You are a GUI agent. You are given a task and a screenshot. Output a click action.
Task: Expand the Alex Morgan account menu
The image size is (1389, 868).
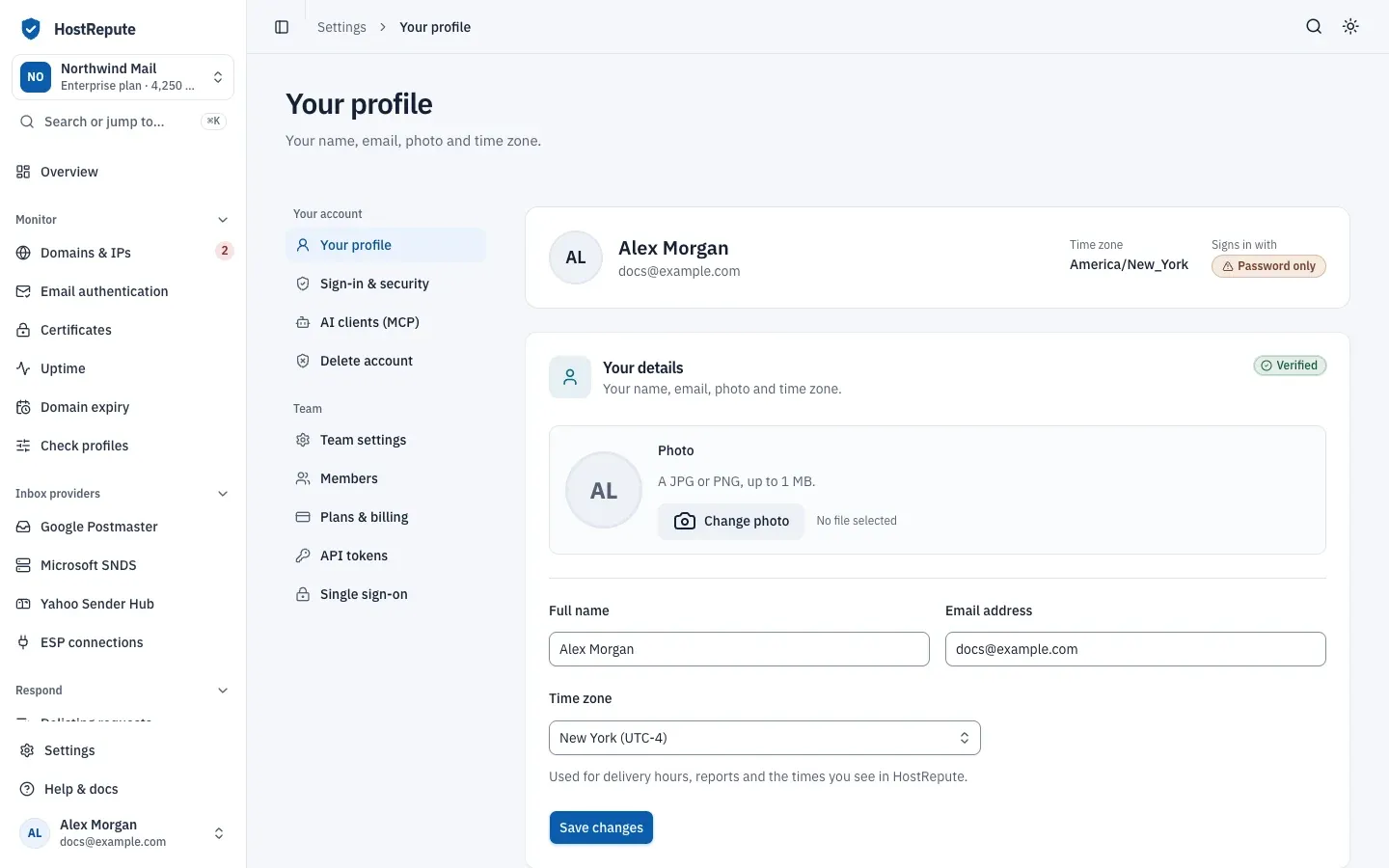coord(123,833)
